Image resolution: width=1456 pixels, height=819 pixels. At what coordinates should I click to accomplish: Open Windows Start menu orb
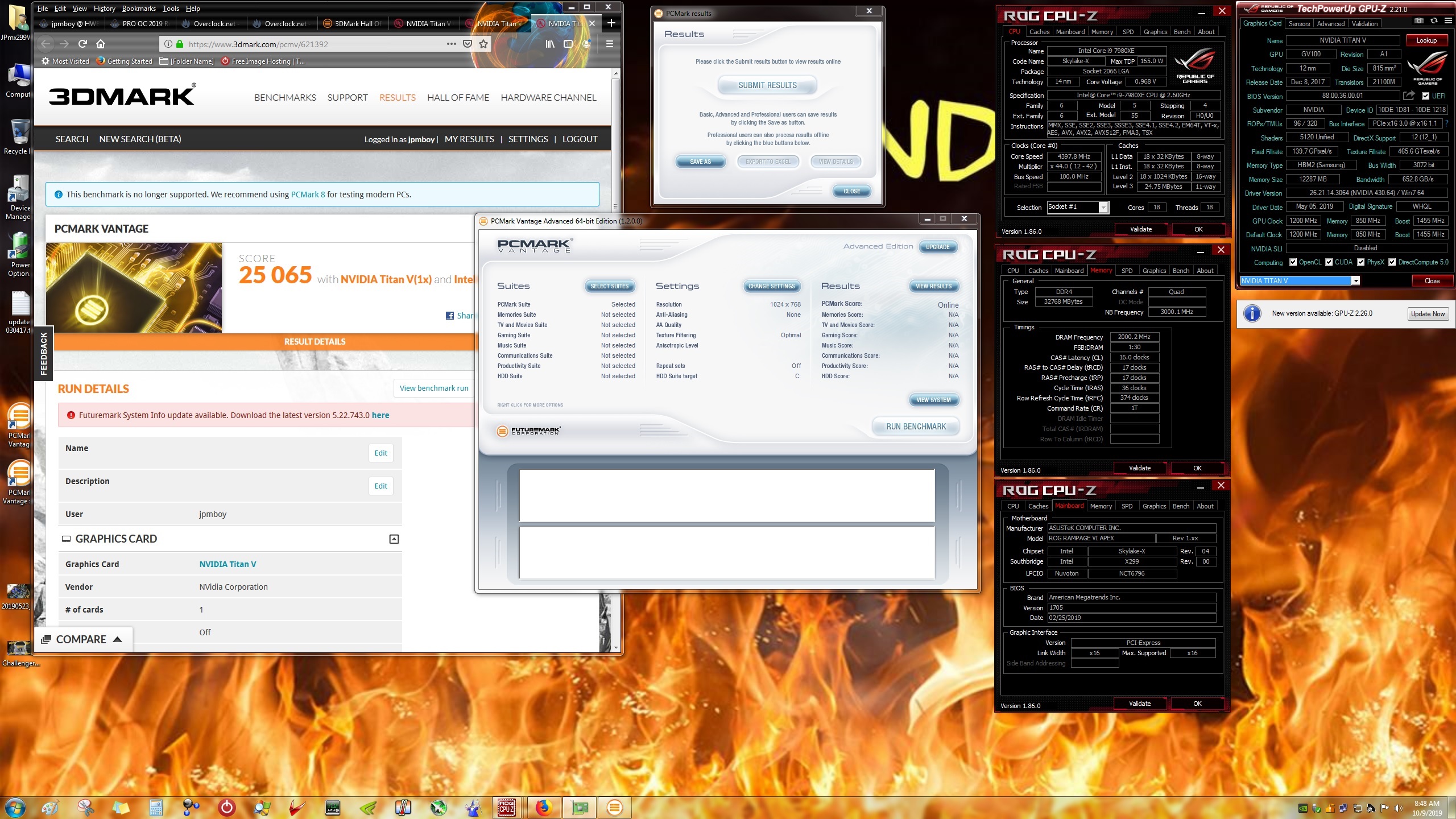tap(15, 808)
